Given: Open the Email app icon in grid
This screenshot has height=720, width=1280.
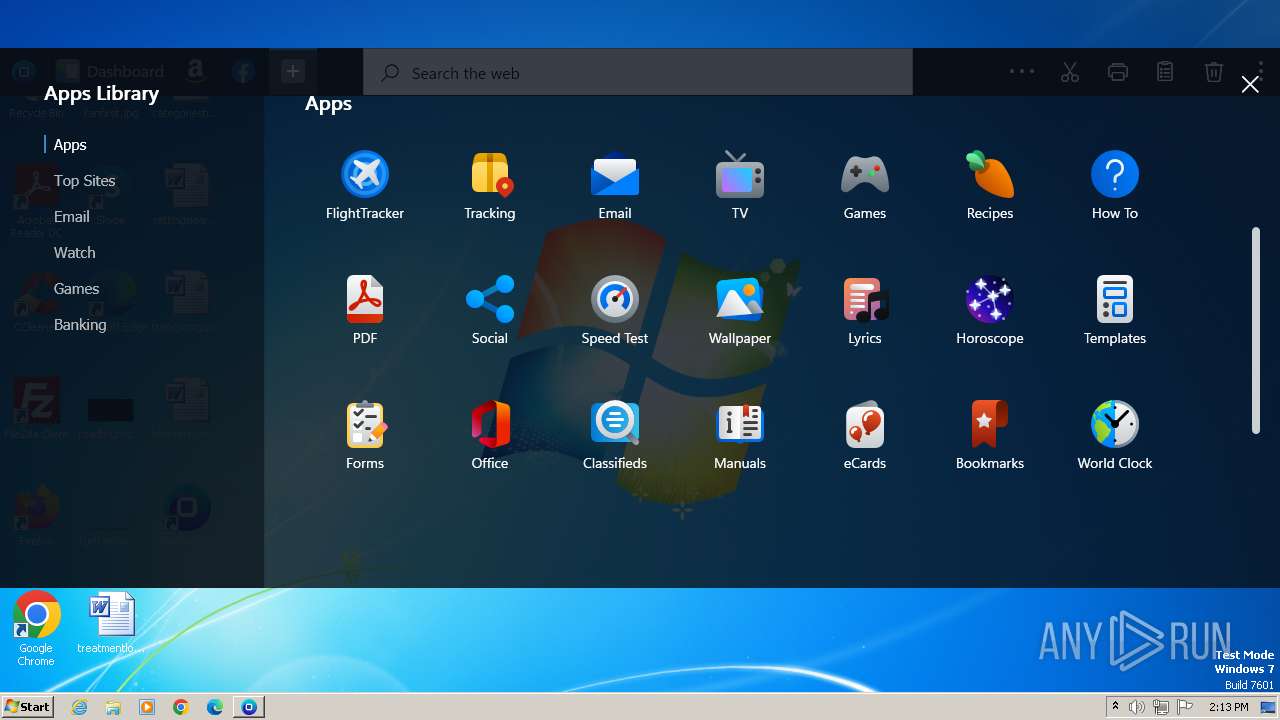Looking at the screenshot, I should (x=615, y=186).
